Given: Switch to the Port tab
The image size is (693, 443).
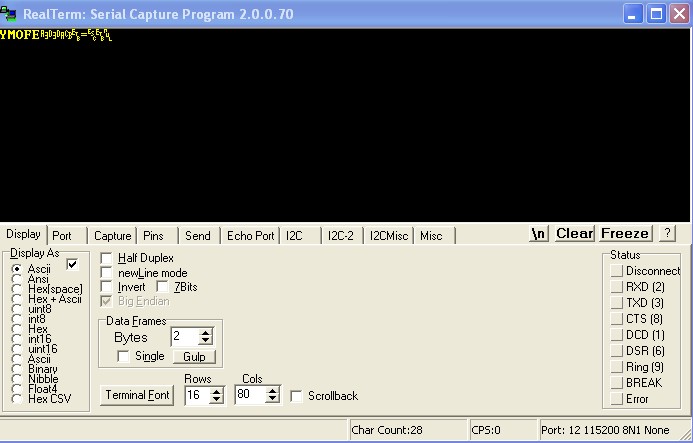Looking at the screenshot, I should tap(65, 236).
